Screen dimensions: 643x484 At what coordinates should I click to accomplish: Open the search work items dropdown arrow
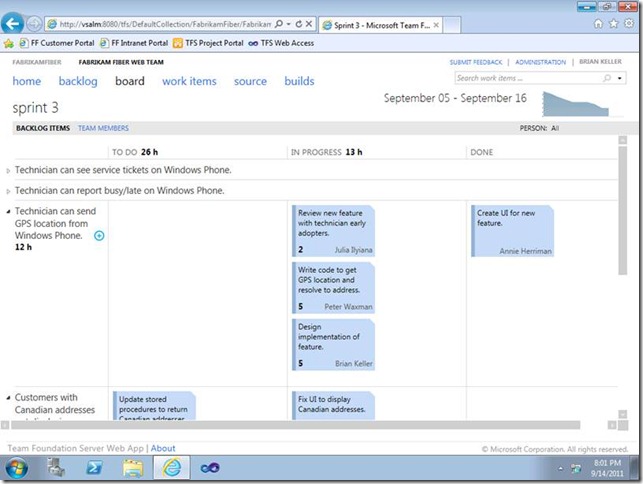tap(620, 78)
